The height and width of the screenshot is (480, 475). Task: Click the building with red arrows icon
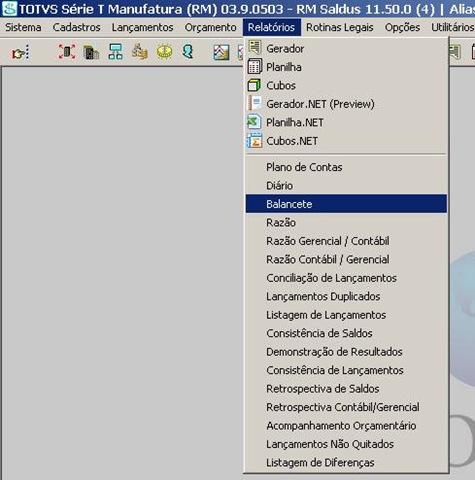[67, 52]
